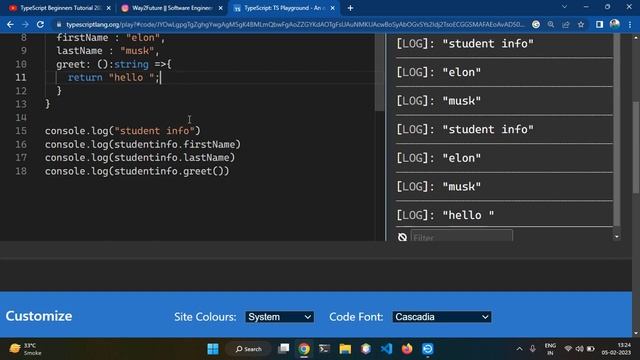Screen dimensions: 640x360
Task: Open the Windows Start menu
Action: 213,349
